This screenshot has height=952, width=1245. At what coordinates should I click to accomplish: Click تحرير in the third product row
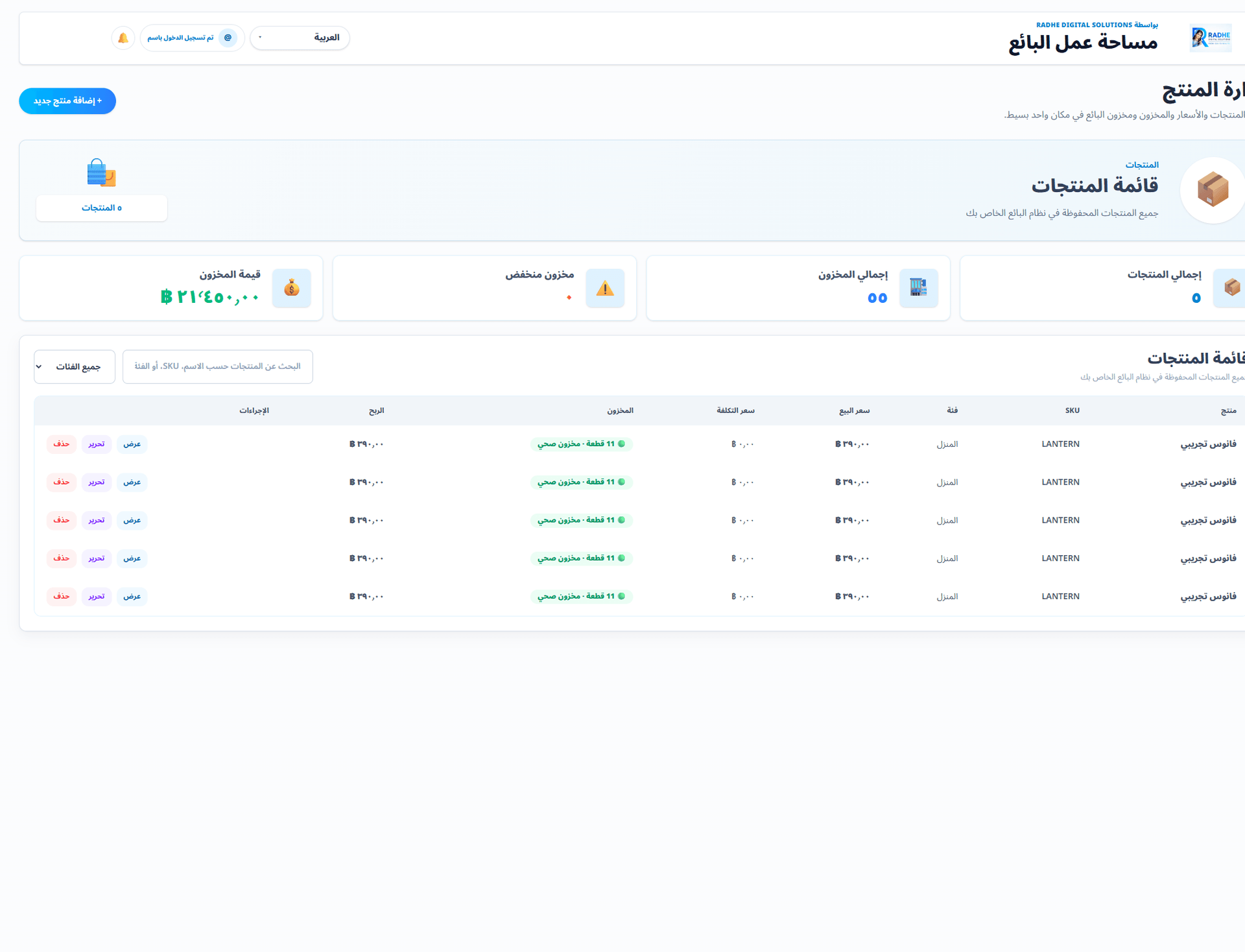click(97, 521)
